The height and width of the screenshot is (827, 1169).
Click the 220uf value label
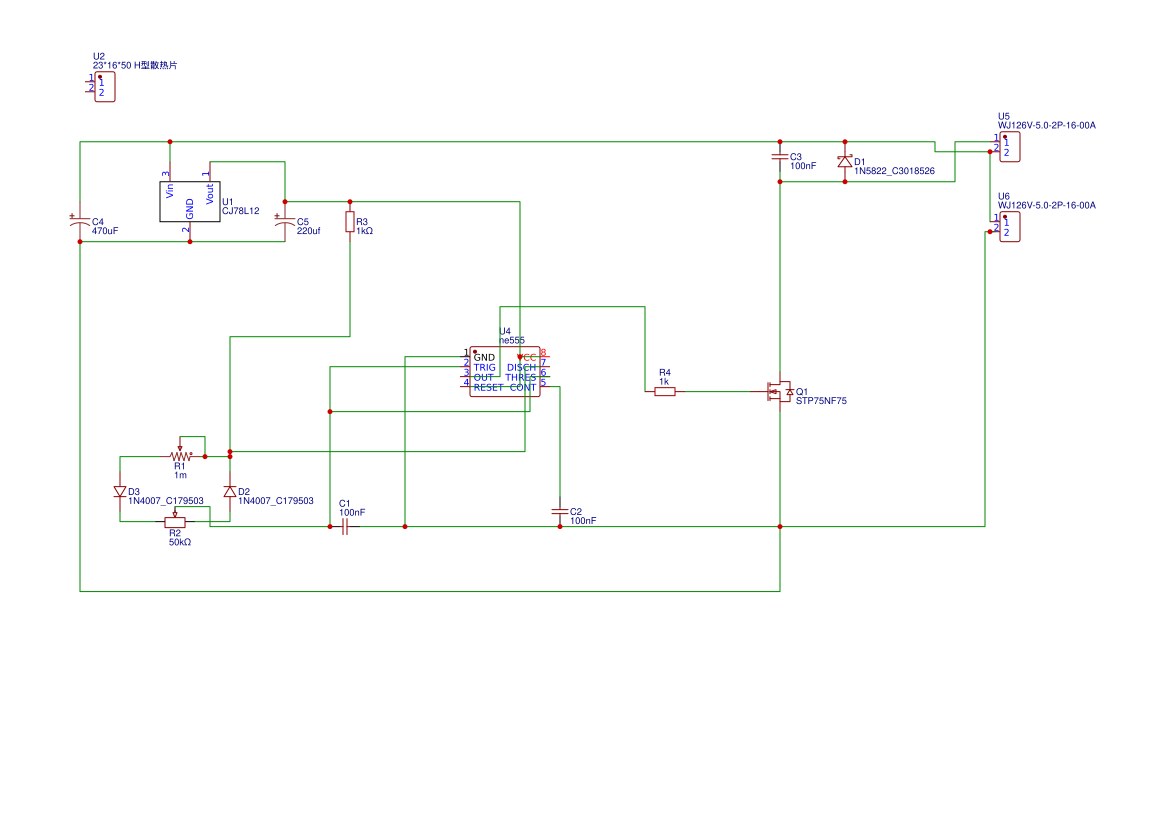[x=309, y=231]
